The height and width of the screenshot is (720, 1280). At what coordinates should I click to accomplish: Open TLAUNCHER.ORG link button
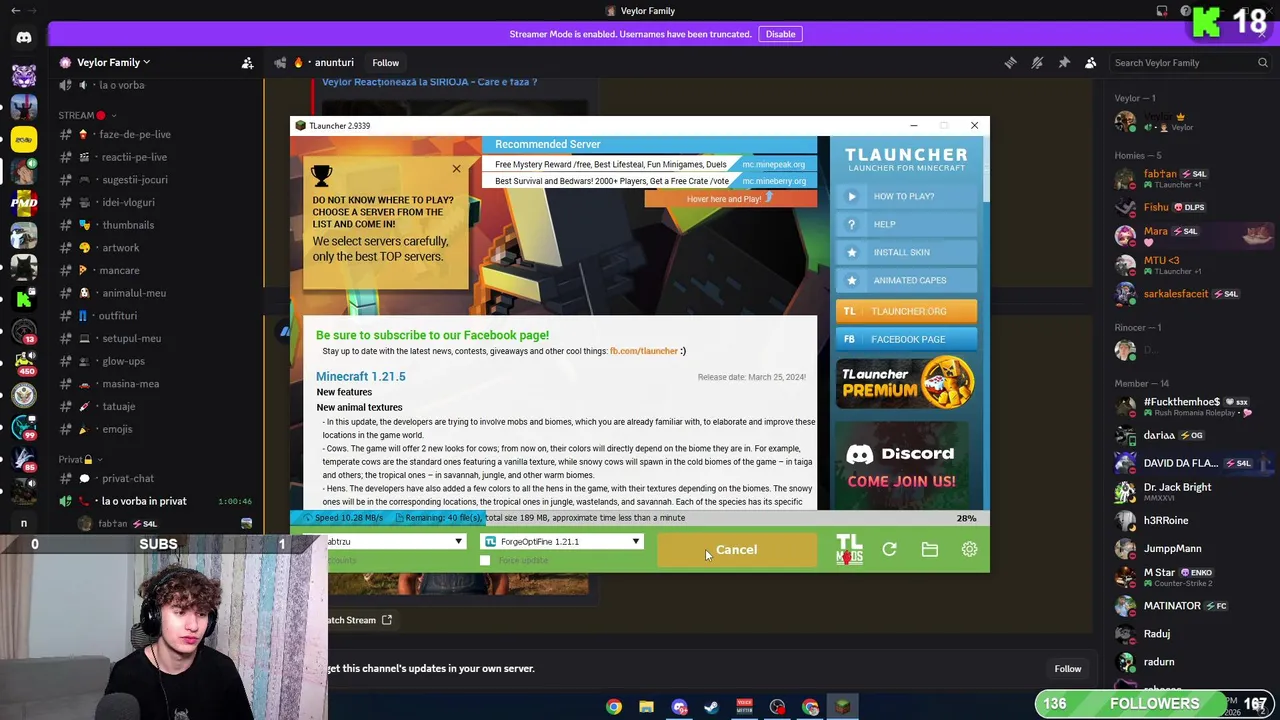906,311
